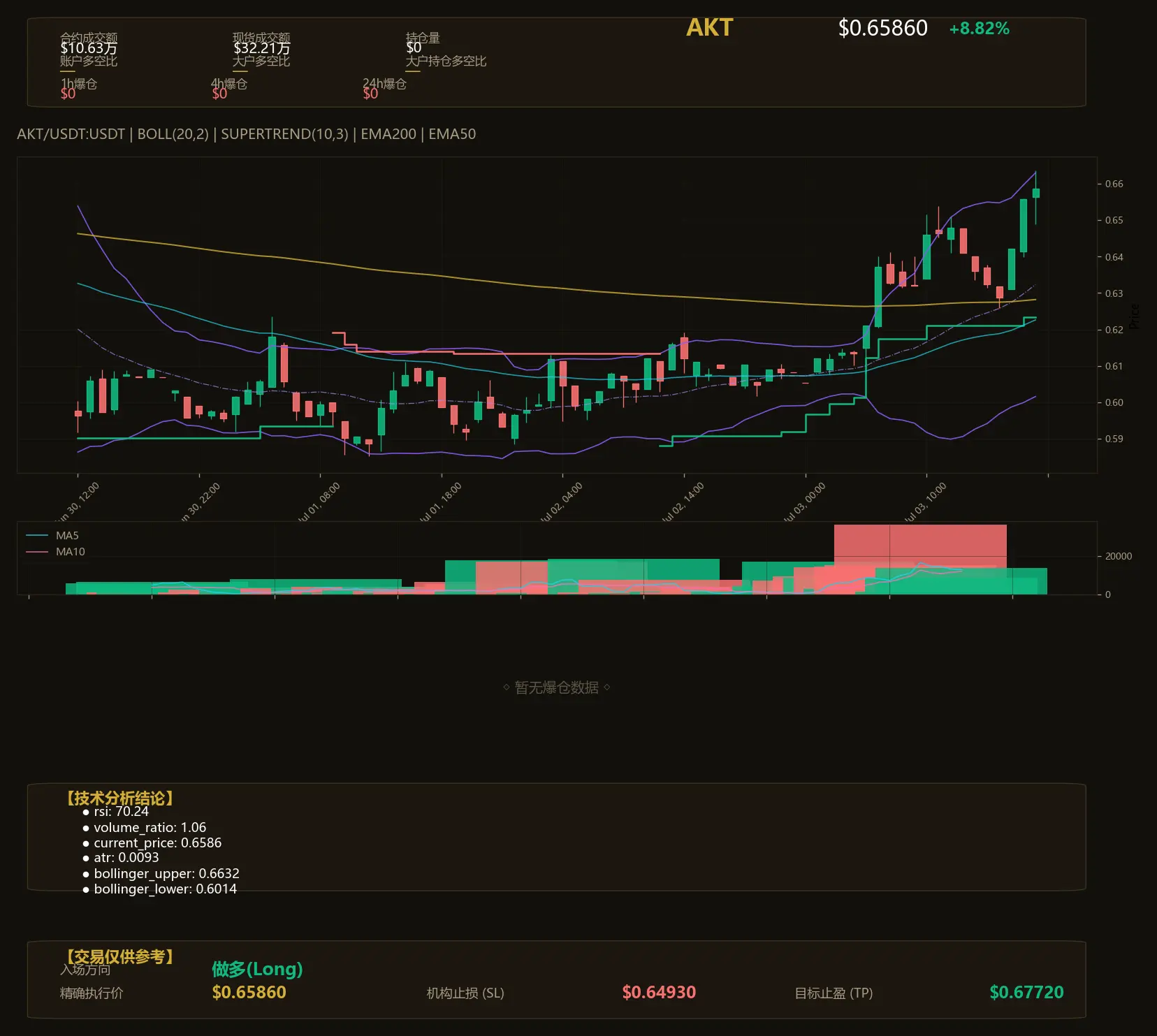Click the $32.21万 spot volume value
Viewport: 1157px width, 1036px height.
pos(261,48)
